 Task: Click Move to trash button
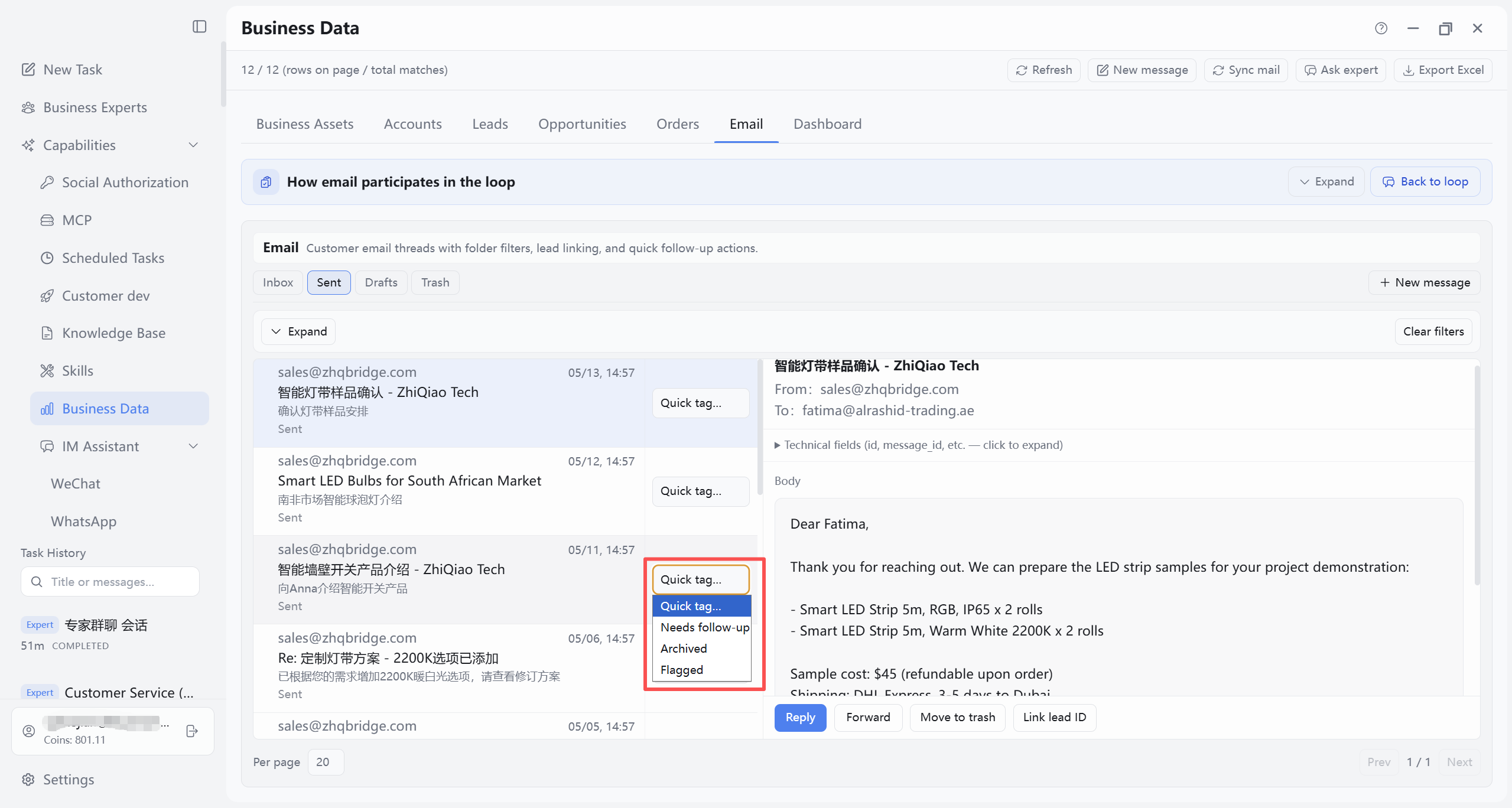pos(957,718)
